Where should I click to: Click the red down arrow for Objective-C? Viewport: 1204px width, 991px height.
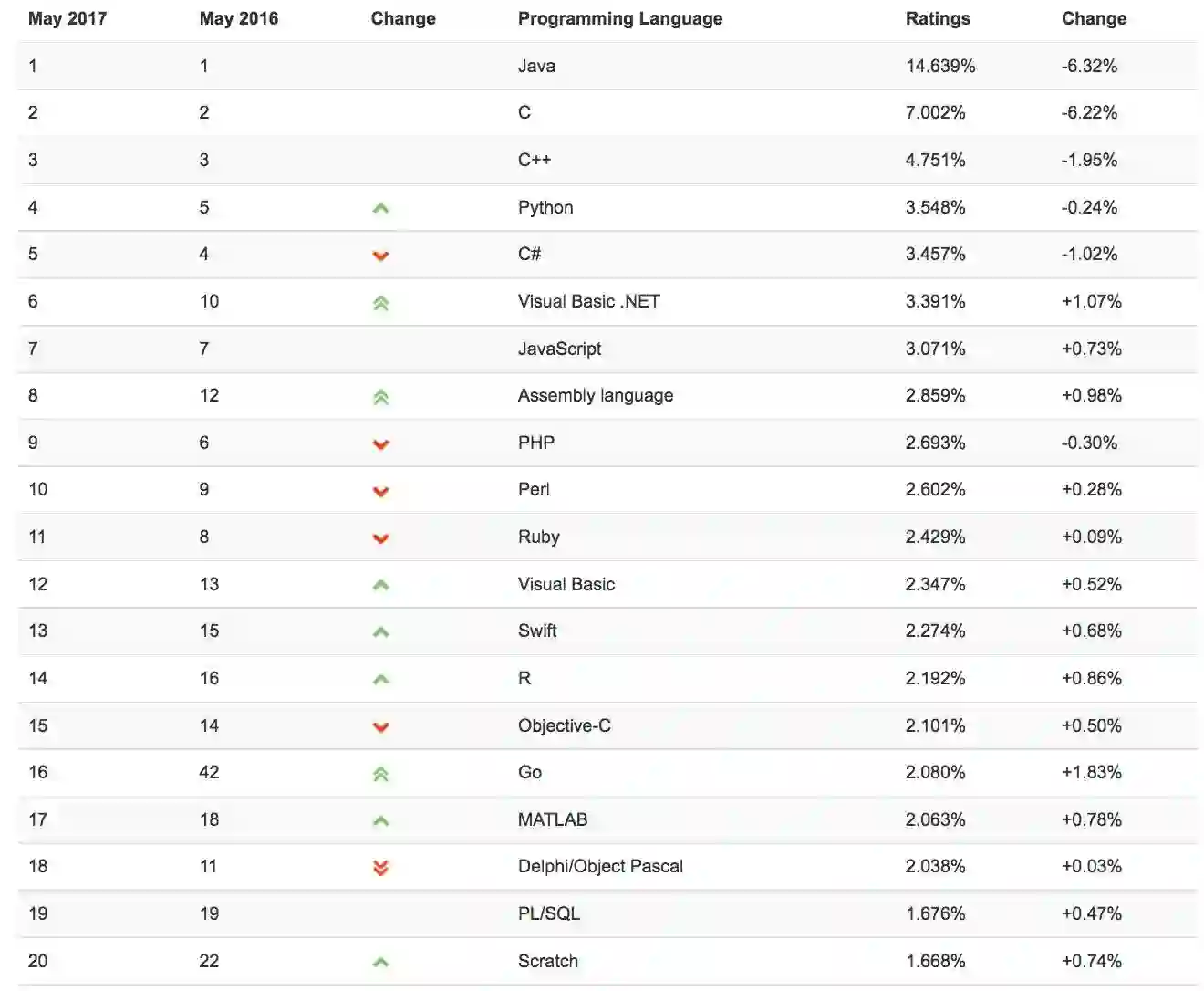pyautogui.click(x=381, y=727)
